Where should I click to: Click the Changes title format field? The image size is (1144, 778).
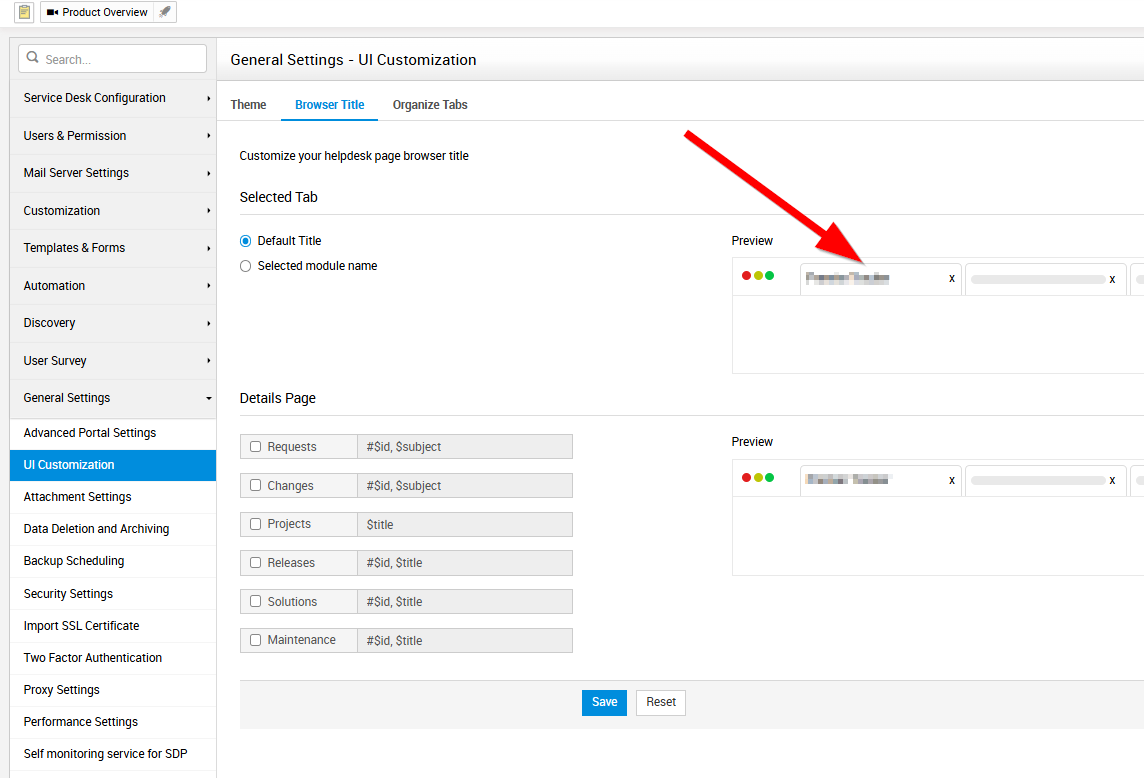point(465,485)
